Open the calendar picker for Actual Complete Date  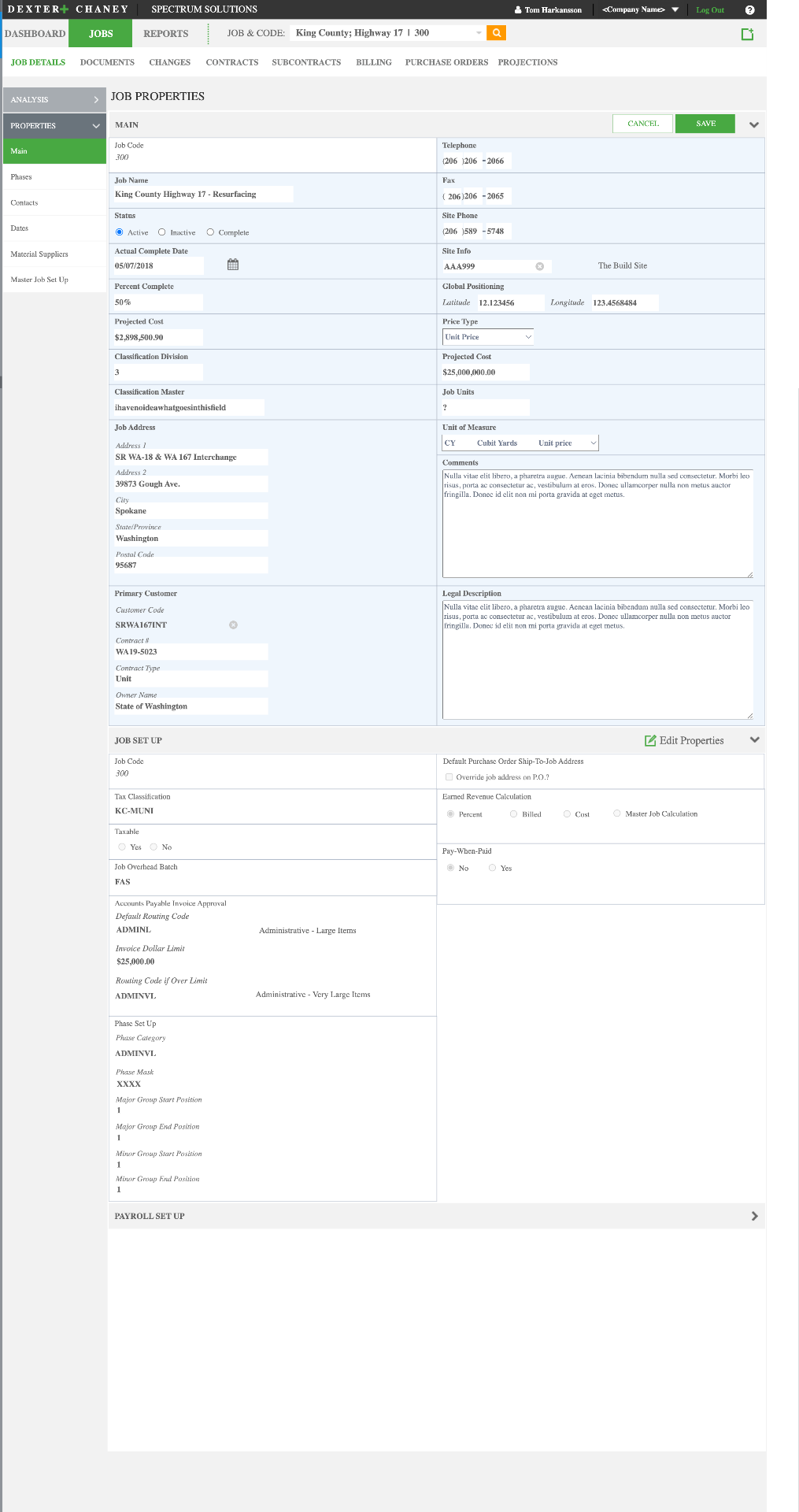pos(233,265)
